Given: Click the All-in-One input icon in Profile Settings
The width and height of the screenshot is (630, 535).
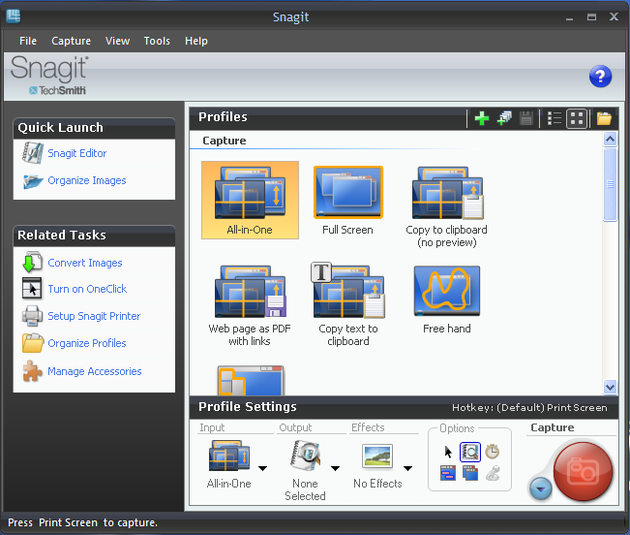Looking at the screenshot, I should click(x=229, y=455).
